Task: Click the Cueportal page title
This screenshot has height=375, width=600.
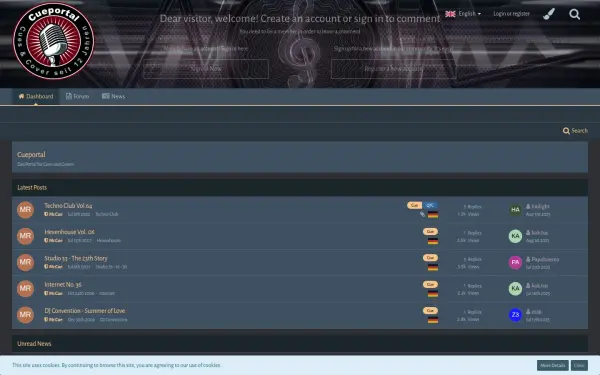Action: click(x=31, y=155)
